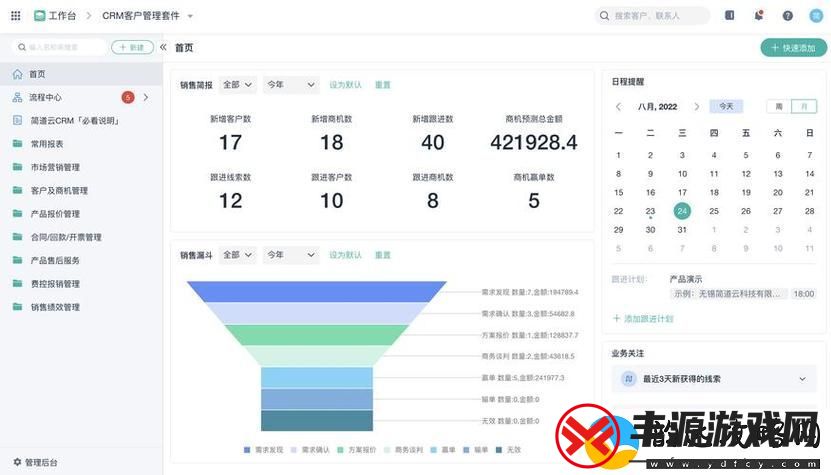This screenshot has height=475, width=831.
Task: Click the 流程中心 workflow icon
Action: [17, 98]
